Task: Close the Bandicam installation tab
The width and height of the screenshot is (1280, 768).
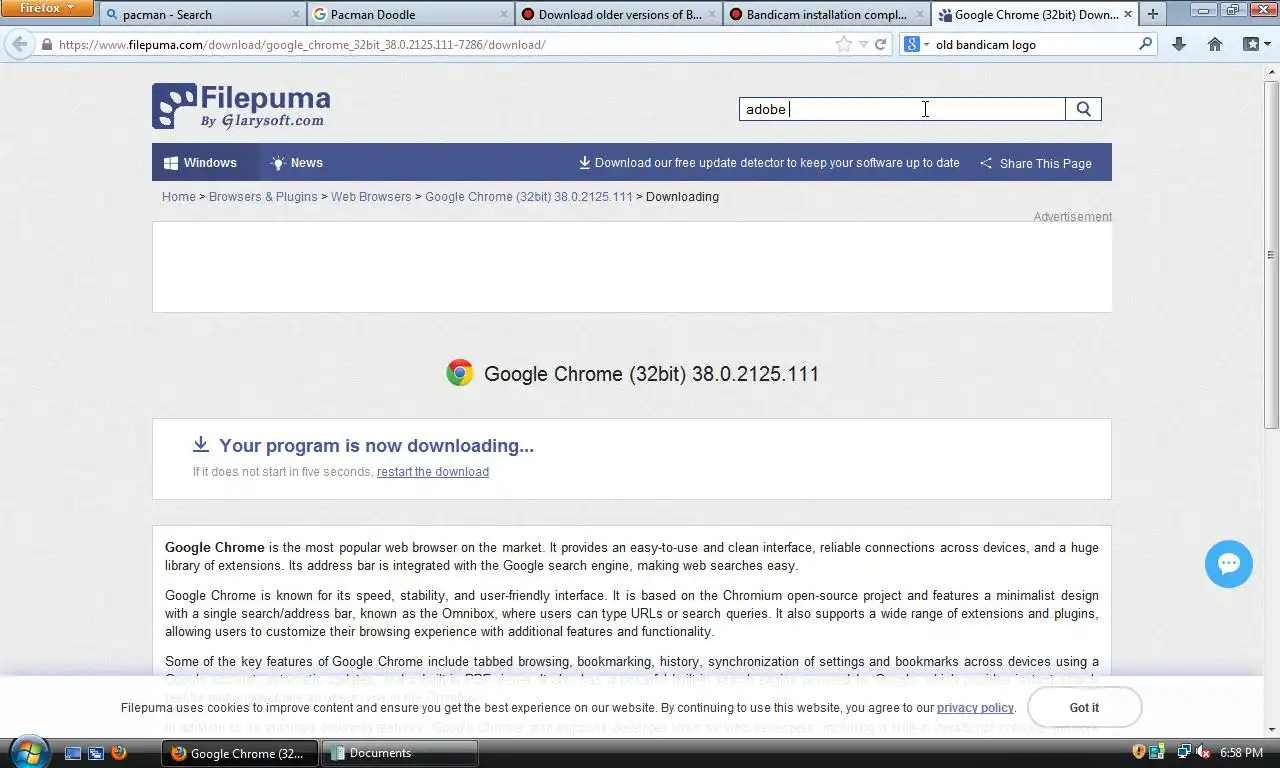Action: 920,14
